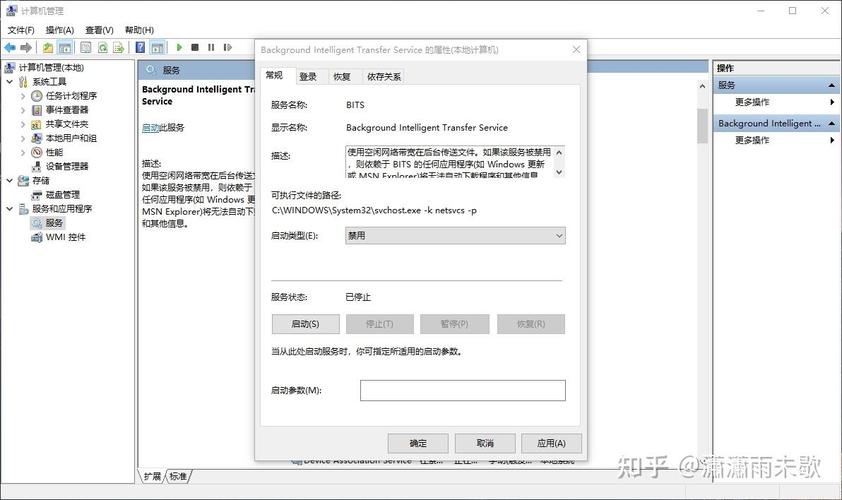Click the Restart service toolbar icon
The height and width of the screenshot is (500, 842).
coord(228,48)
